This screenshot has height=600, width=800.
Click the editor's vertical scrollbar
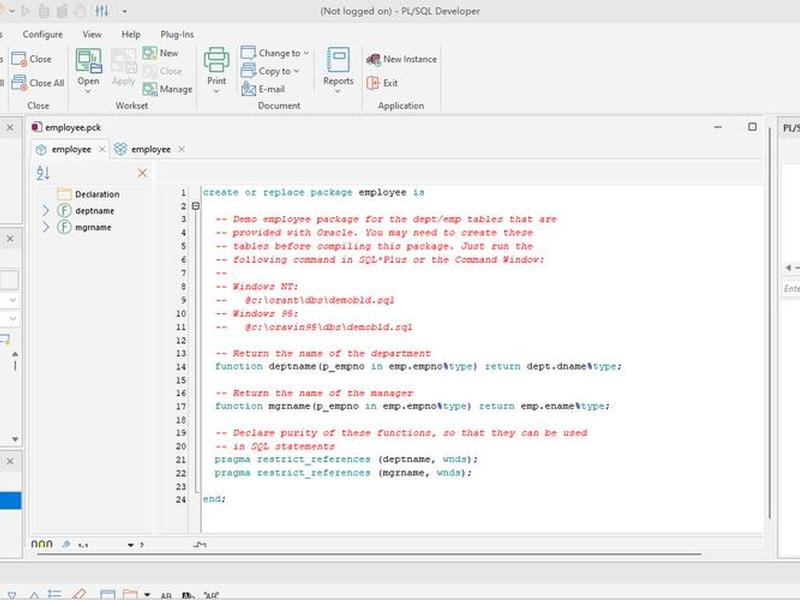click(x=769, y=322)
